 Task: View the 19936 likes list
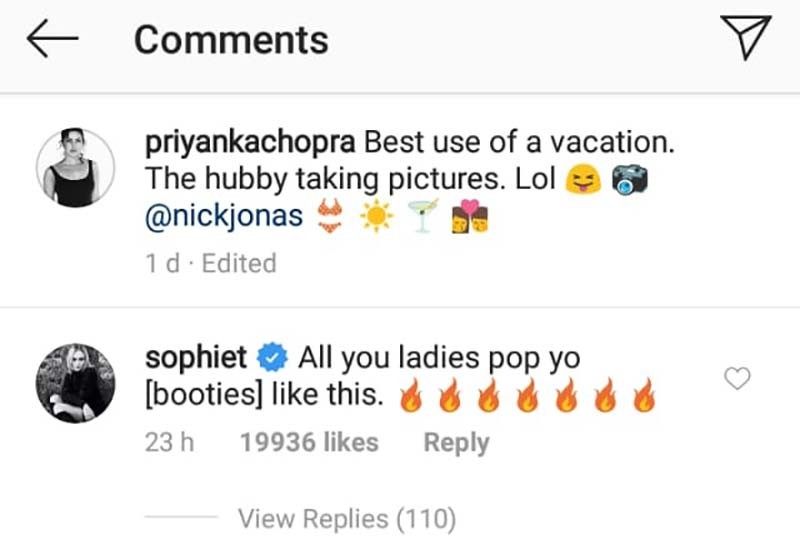point(309,442)
